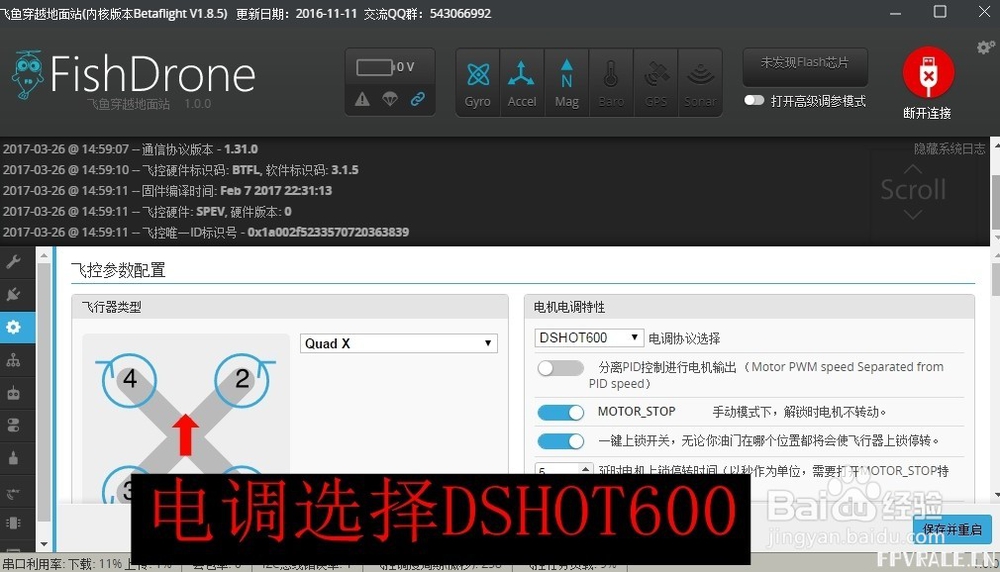Open the Quad X aircraft type dropdown

point(399,343)
